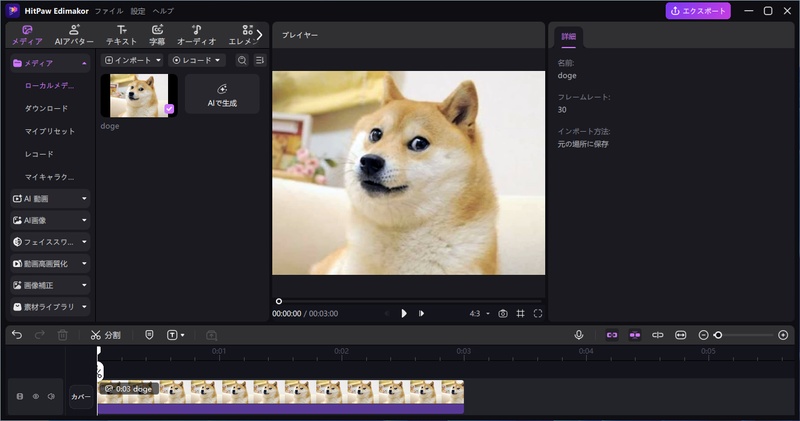800x421 pixels.
Task: Select the 詳細 tab
Action: tap(568, 37)
